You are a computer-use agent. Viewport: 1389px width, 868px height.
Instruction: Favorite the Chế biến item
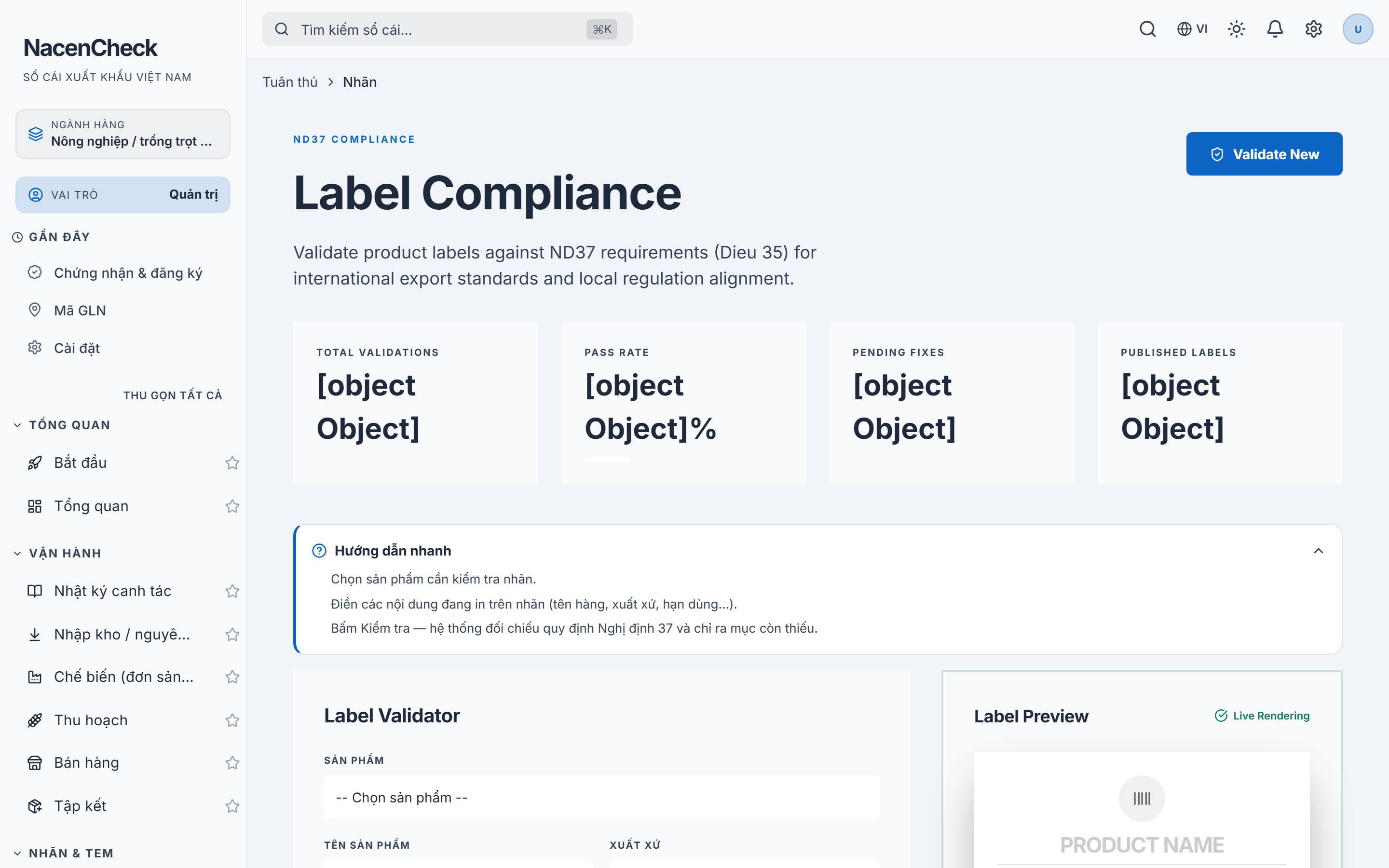232,678
